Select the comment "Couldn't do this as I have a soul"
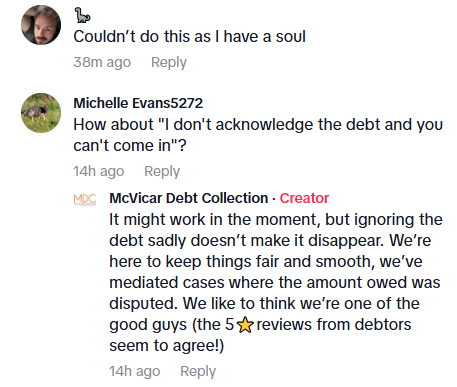Image resolution: width=457 pixels, height=387 pixels. click(189, 37)
